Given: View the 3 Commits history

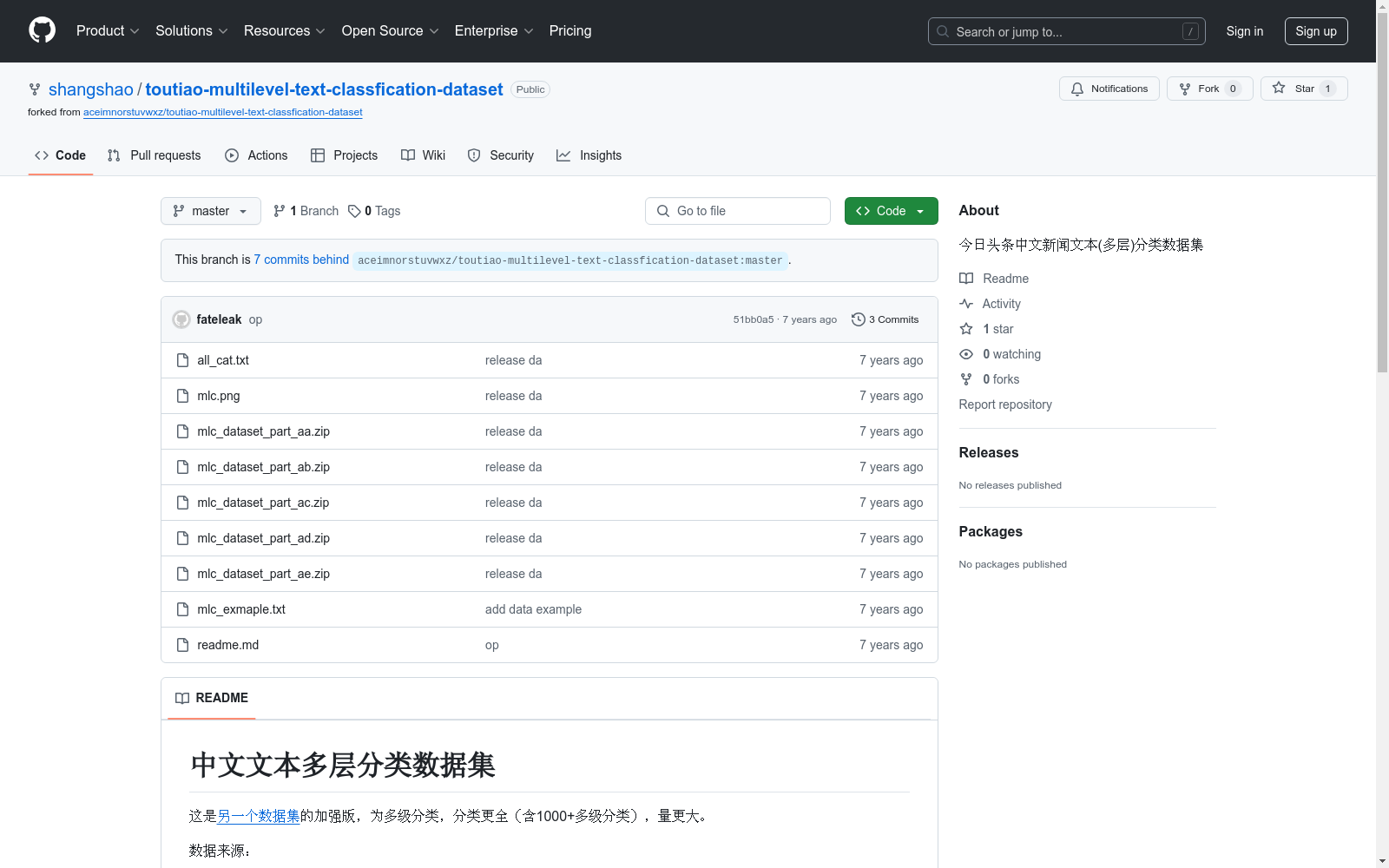Looking at the screenshot, I should [x=885, y=319].
